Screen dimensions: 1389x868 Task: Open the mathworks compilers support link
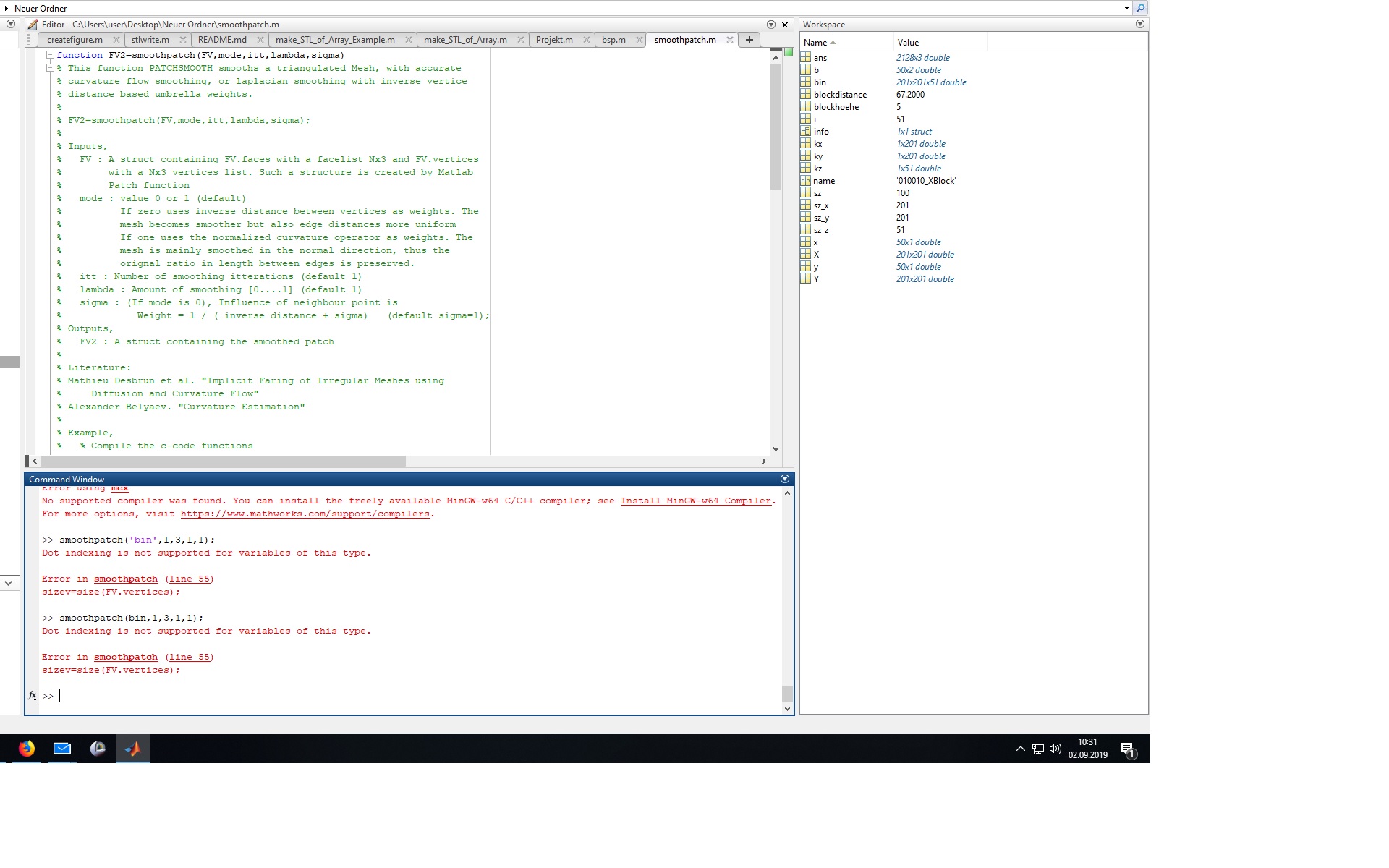point(305,514)
